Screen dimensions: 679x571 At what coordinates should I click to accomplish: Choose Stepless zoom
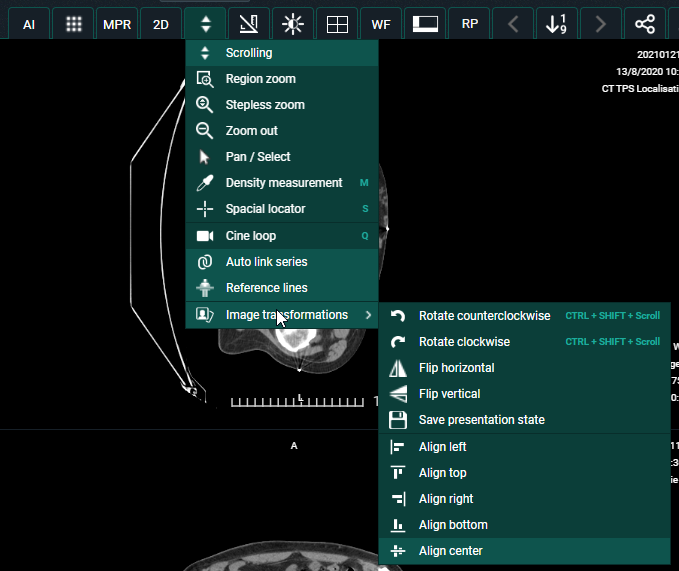[282, 105]
